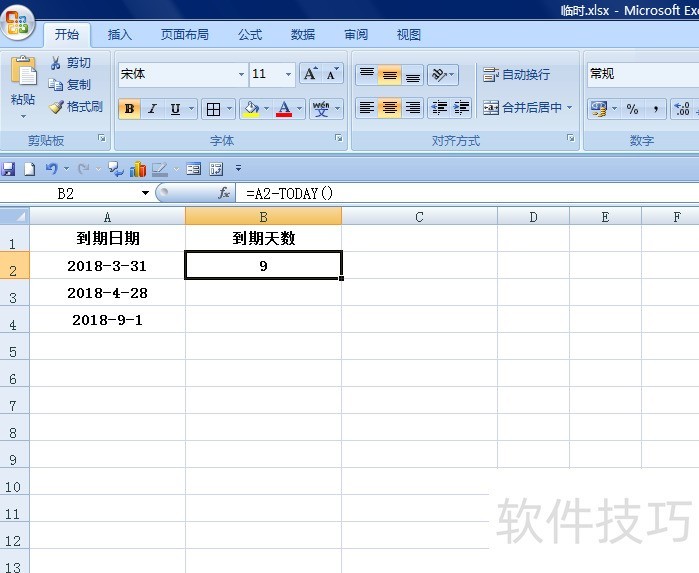Toggle Italic formatting
699x573 pixels.
coord(152,109)
